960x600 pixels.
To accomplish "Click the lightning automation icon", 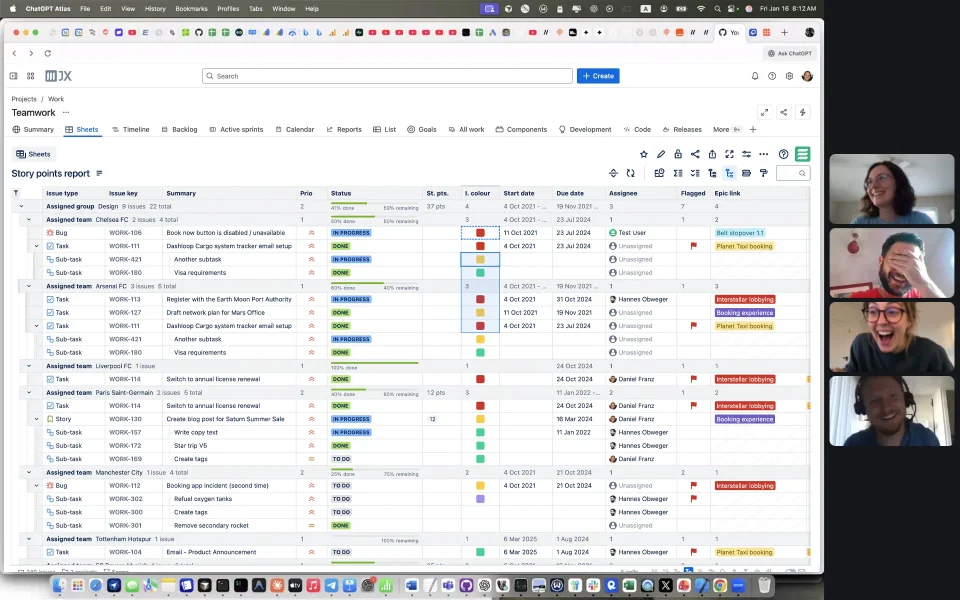I will [803, 113].
